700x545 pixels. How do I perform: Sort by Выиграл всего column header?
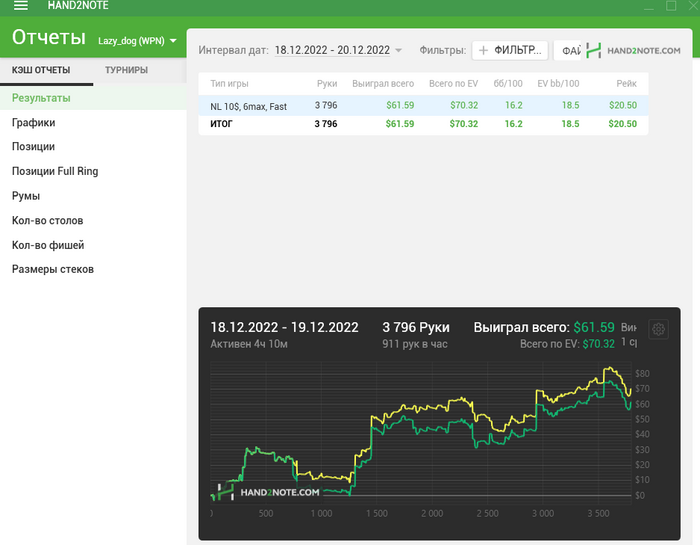[383, 83]
